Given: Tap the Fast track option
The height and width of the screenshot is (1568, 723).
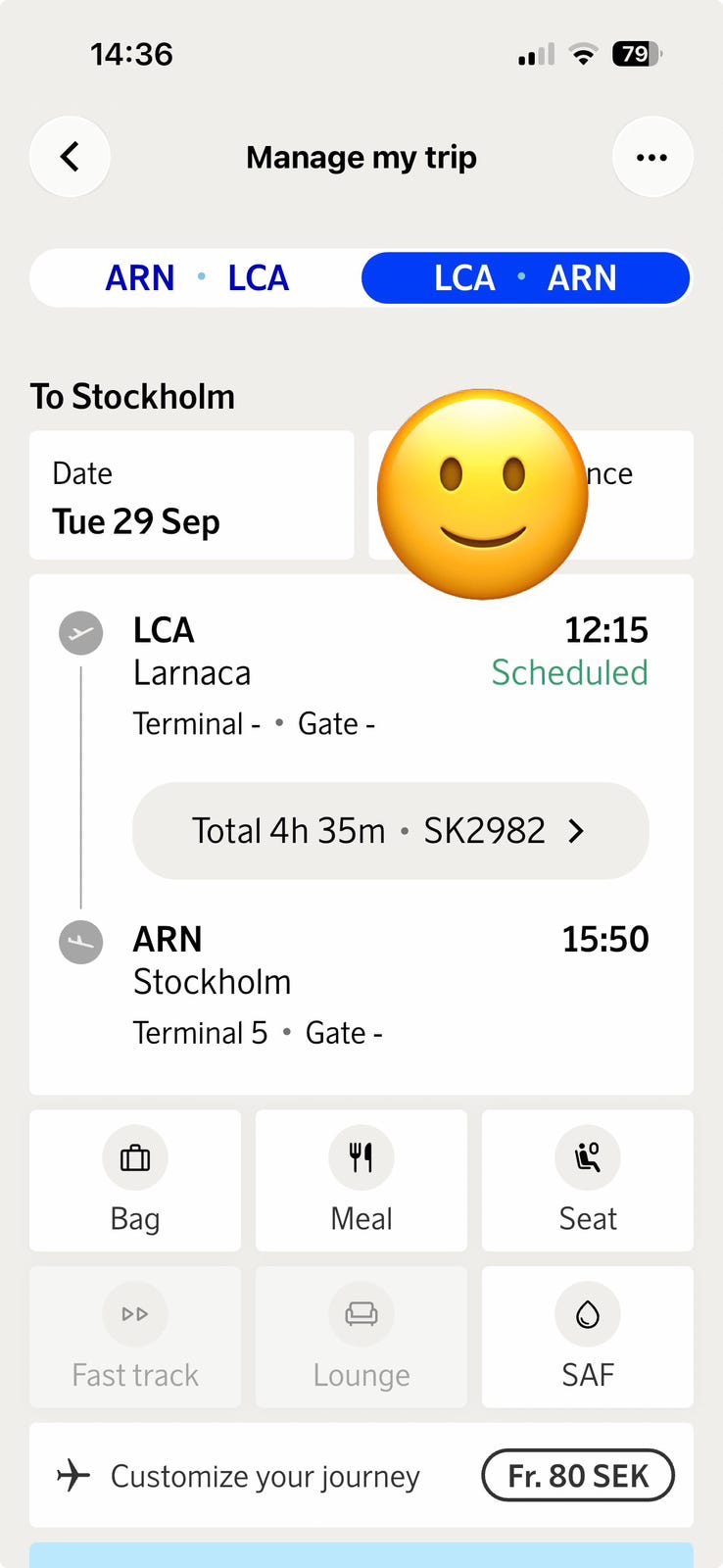Looking at the screenshot, I should pos(135,1337).
